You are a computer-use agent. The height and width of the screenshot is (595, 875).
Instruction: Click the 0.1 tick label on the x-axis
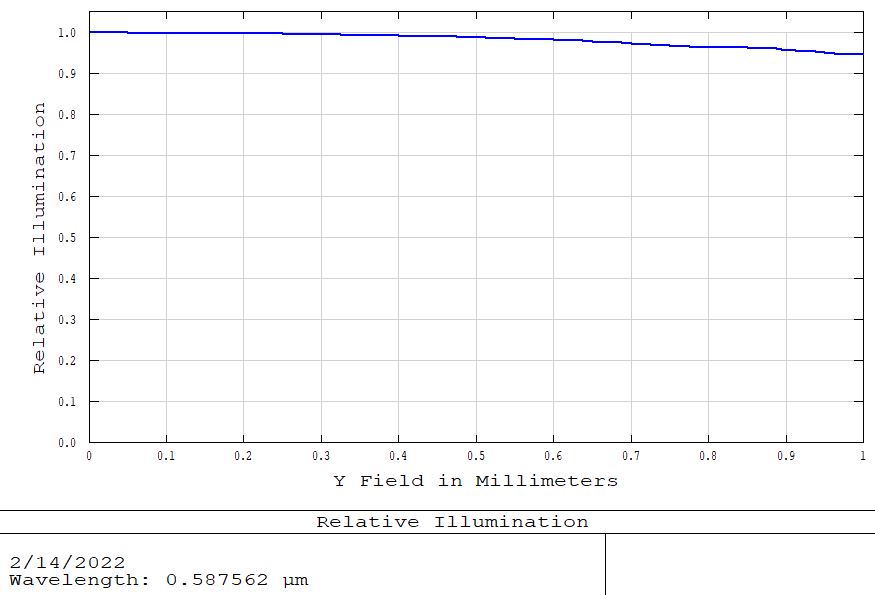click(x=166, y=456)
